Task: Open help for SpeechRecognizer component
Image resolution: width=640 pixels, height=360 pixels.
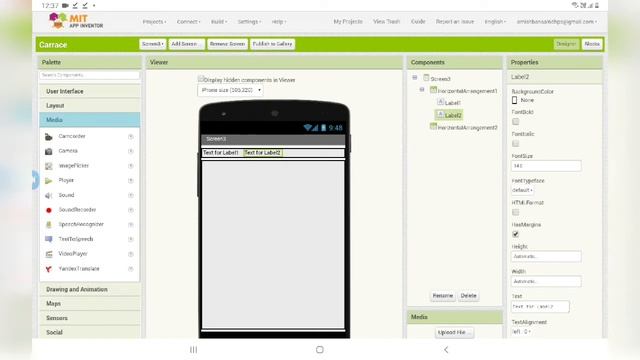Action: (131, 224)
